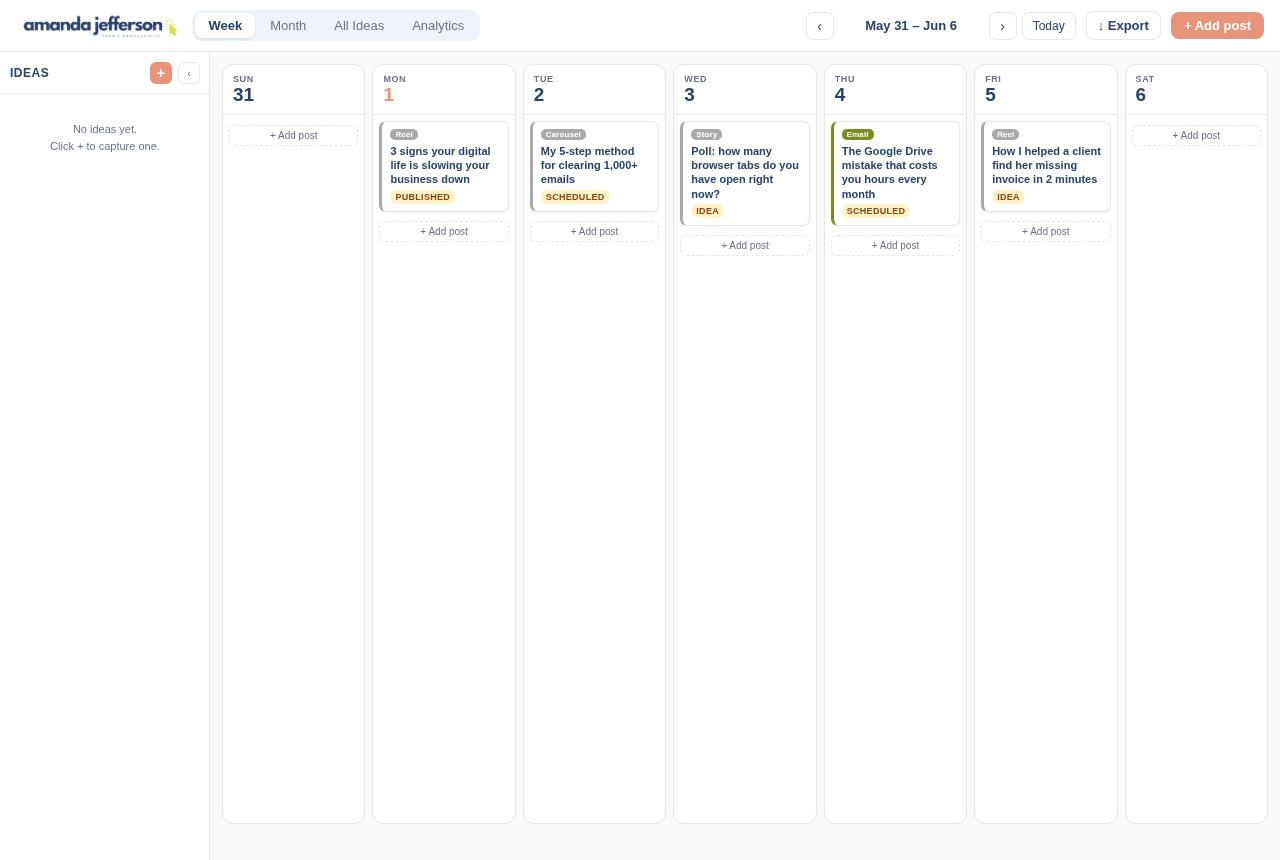Click SCHEDULED badge on Tuesday's post
1280x860 pixels.
click(x=575, y=197)
